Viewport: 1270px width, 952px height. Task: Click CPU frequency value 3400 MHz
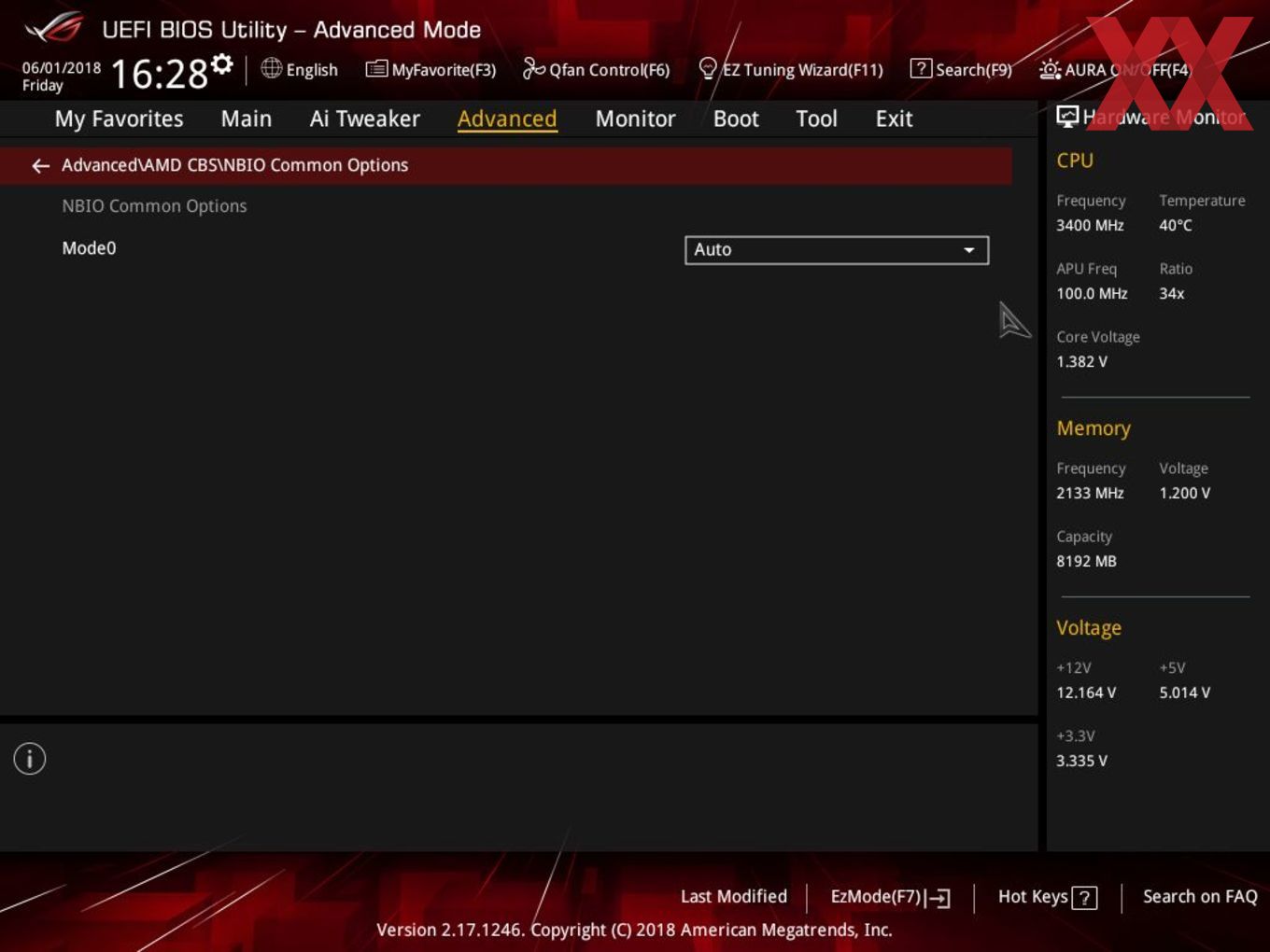tap(1090, 226)
